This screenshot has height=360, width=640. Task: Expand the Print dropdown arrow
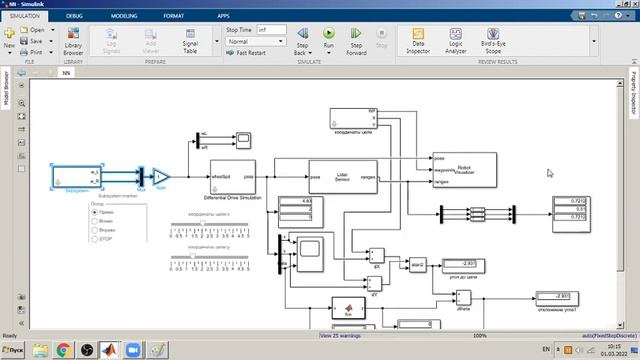(x=51, y=52)
